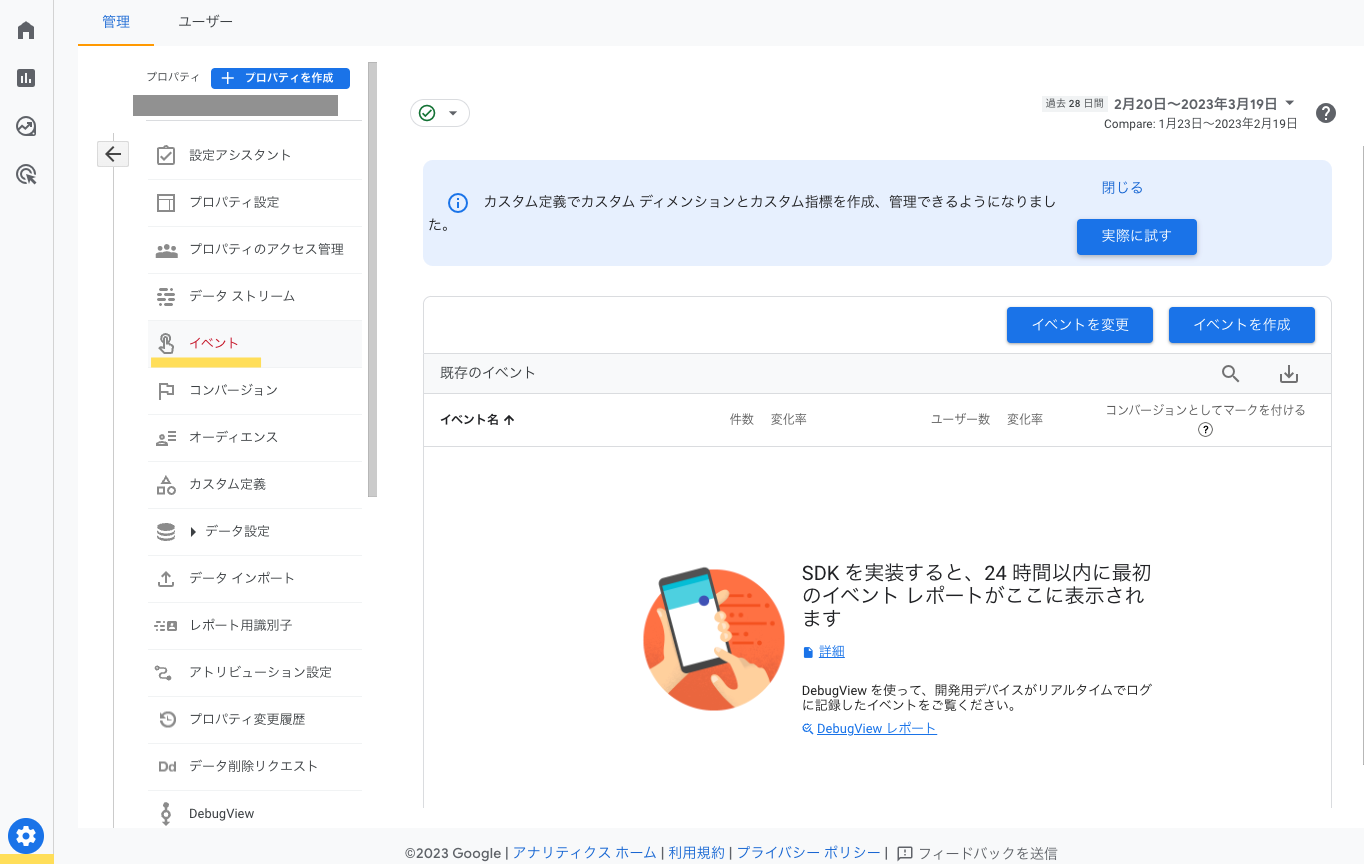
Task: Click the データ インポート upload icon
Action: click(x=166, y=579)
